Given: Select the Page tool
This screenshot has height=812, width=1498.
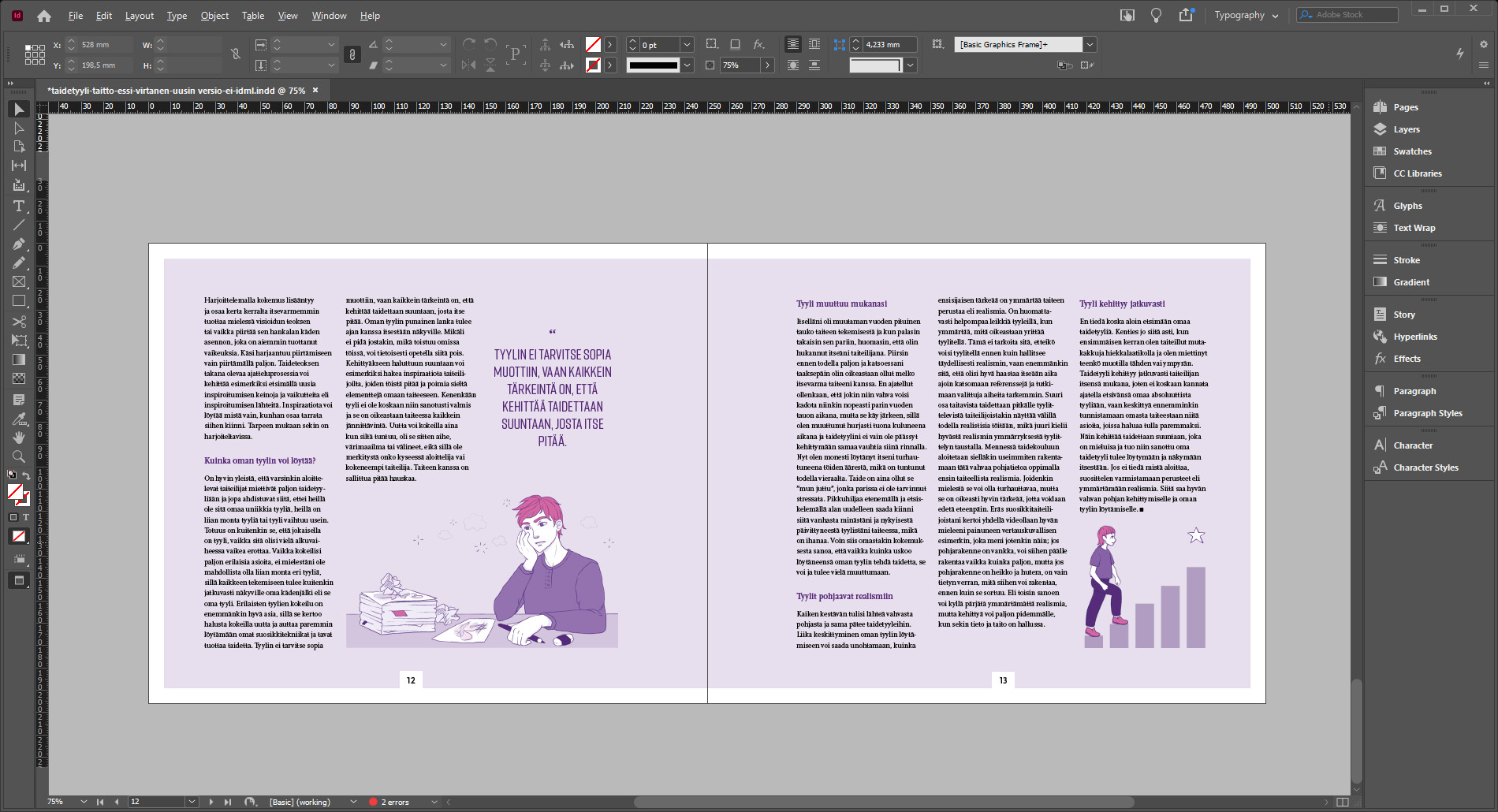Looking at the screenshot, I should [x=19, y=147].
